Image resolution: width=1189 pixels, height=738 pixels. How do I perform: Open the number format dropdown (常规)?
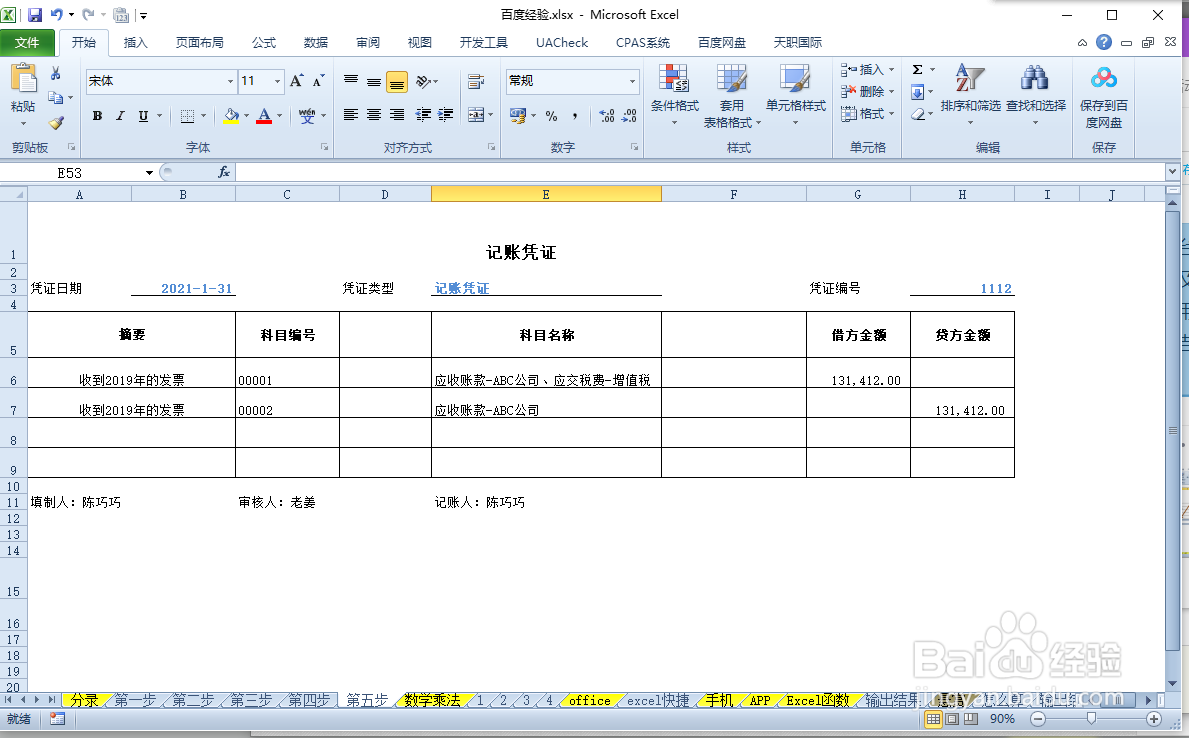click(632, 81)
